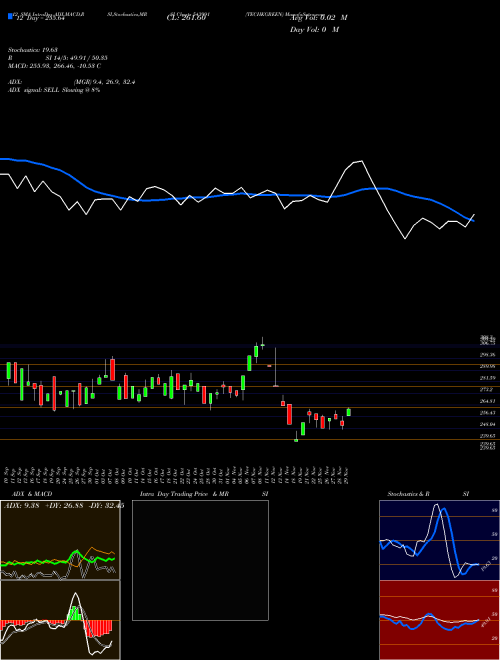Open the blue Stochastics chart panel

coord(439,540)
